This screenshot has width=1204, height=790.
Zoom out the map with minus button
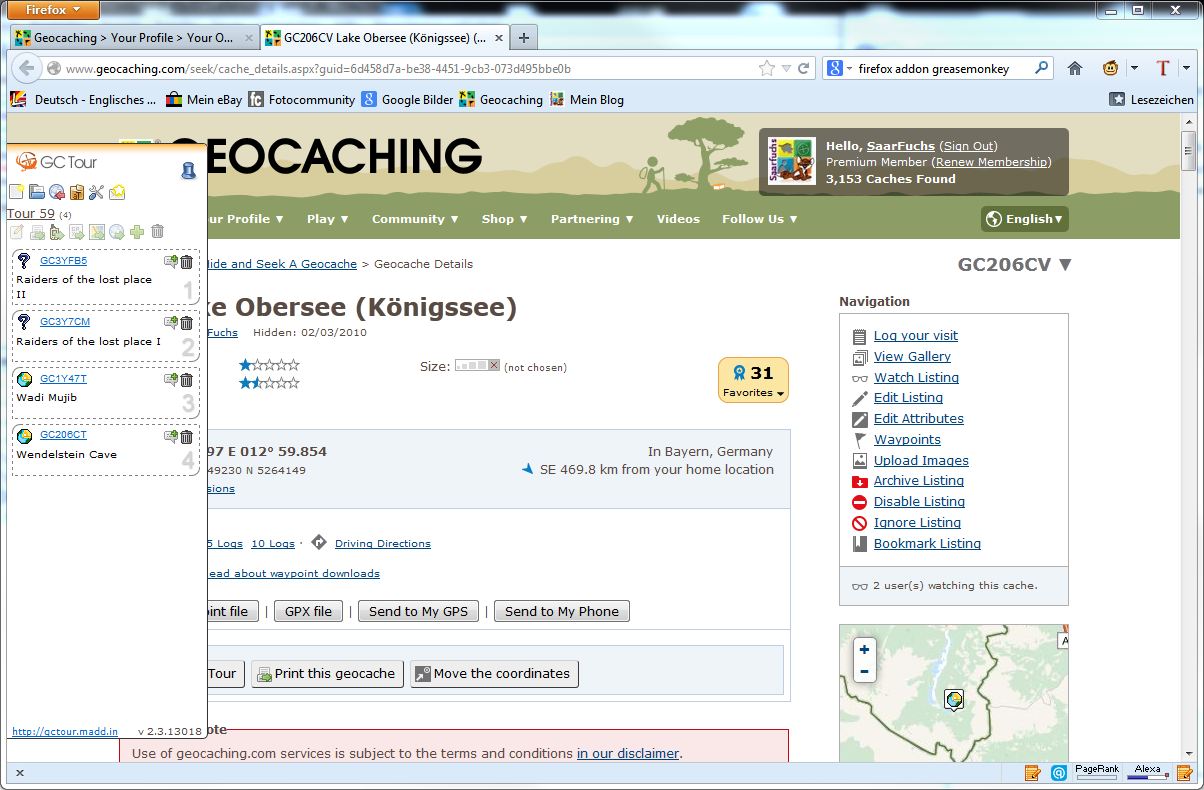tap(864, 672)
